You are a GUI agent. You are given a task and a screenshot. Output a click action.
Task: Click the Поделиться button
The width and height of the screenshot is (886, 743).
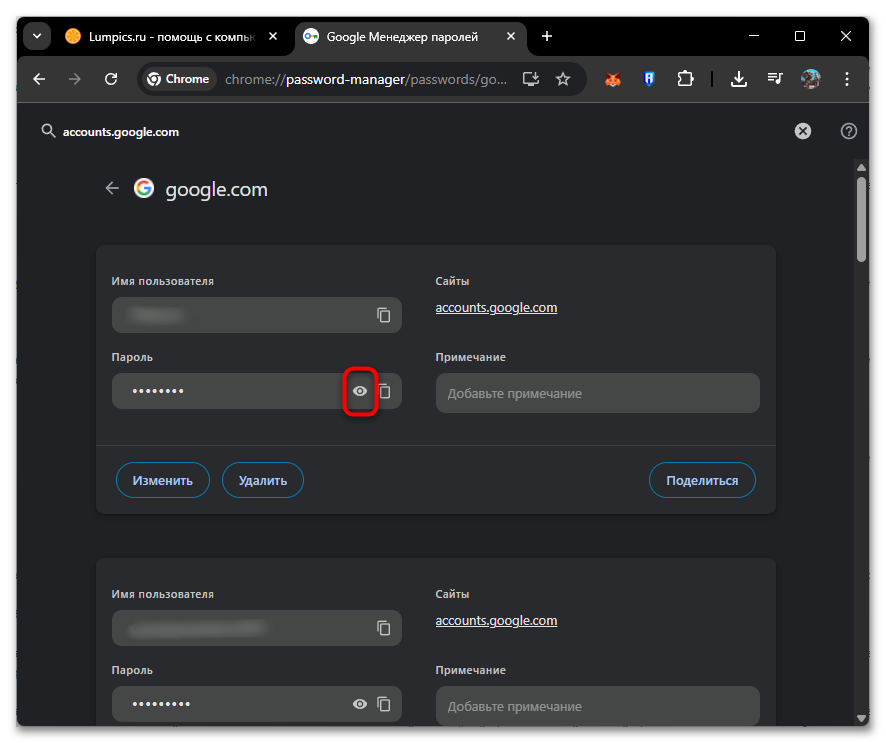tap(702, 480)
